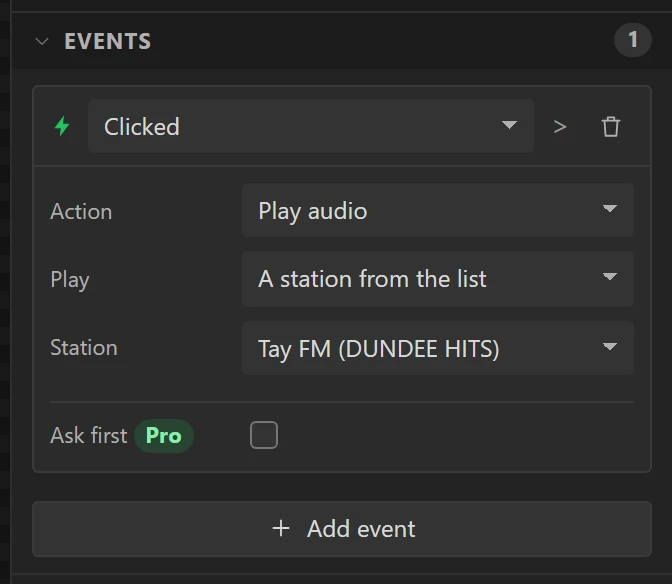Collapse the EVENTS section chevron
The height and width of the screenshot is (584, 672).
pyautogui.click(x=42, y=42)
